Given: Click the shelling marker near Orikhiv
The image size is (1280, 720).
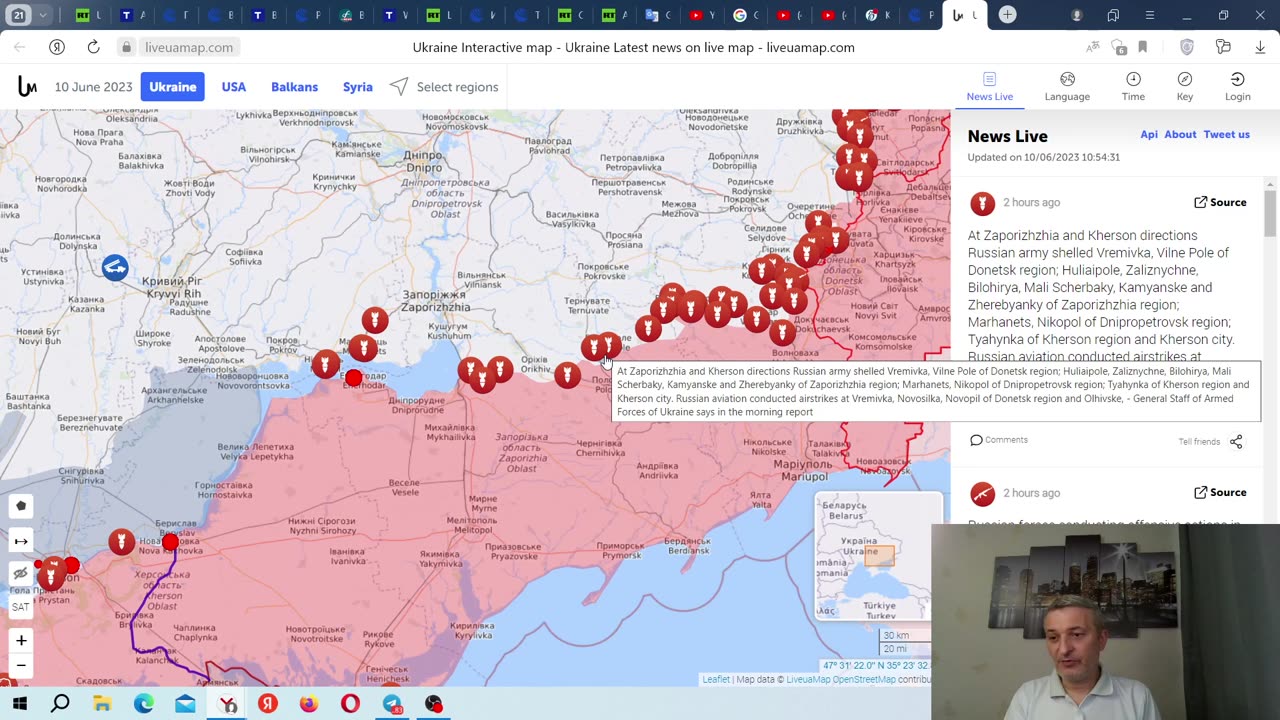Looking at the screenshot, I should click(x=567, y=375).
